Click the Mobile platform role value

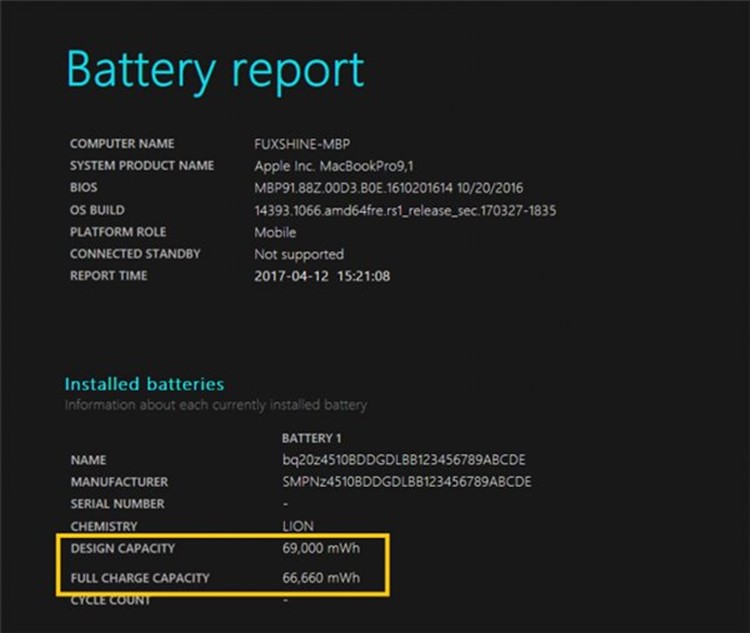275,232
